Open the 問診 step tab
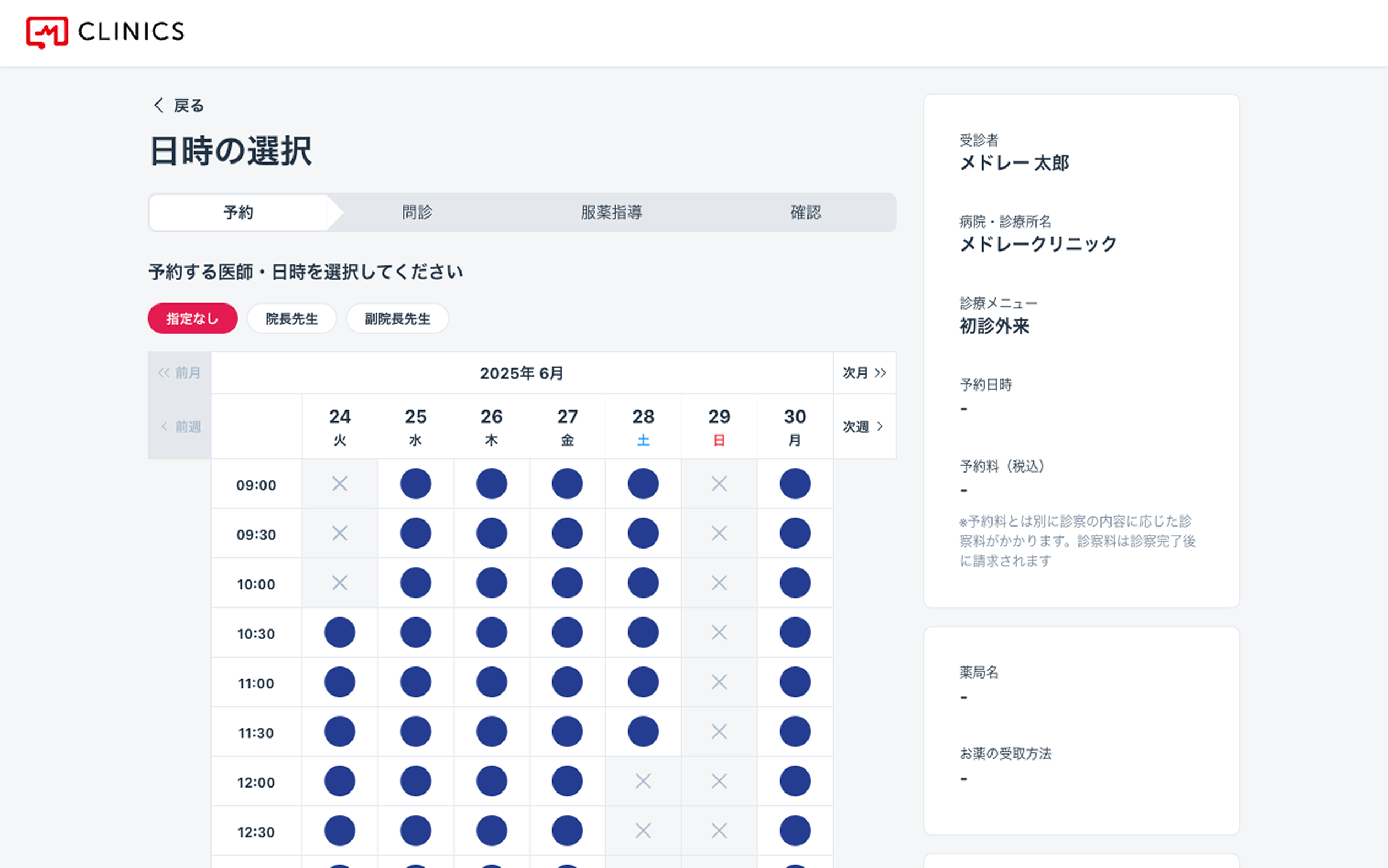Screen dimensions: 1388x868 click(417, 213)
